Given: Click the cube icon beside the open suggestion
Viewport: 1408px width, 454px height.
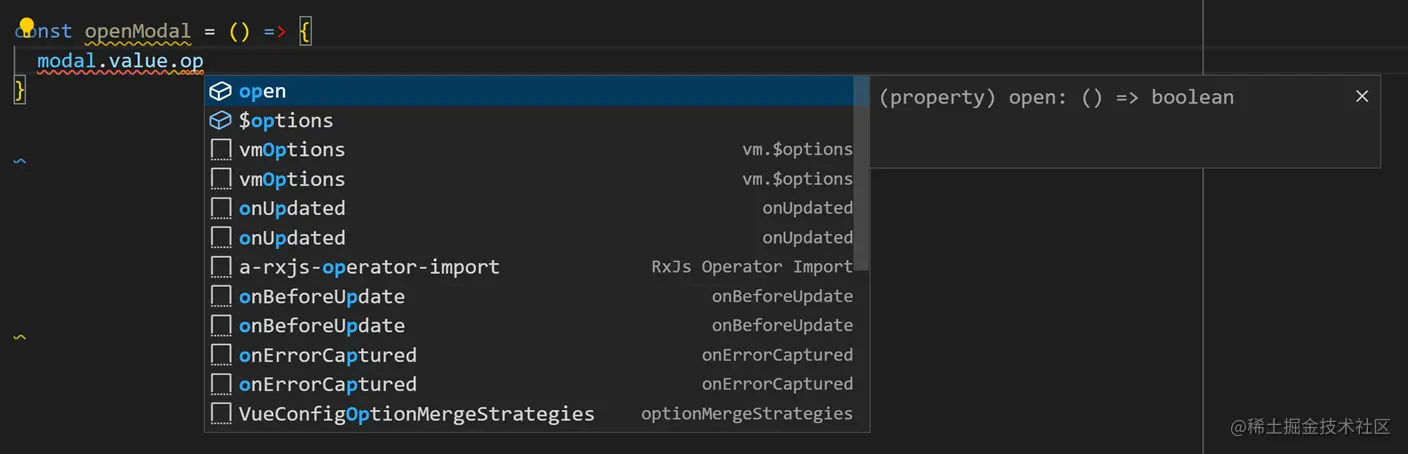Looking at the screenshot, I should (x=220, y=91).
